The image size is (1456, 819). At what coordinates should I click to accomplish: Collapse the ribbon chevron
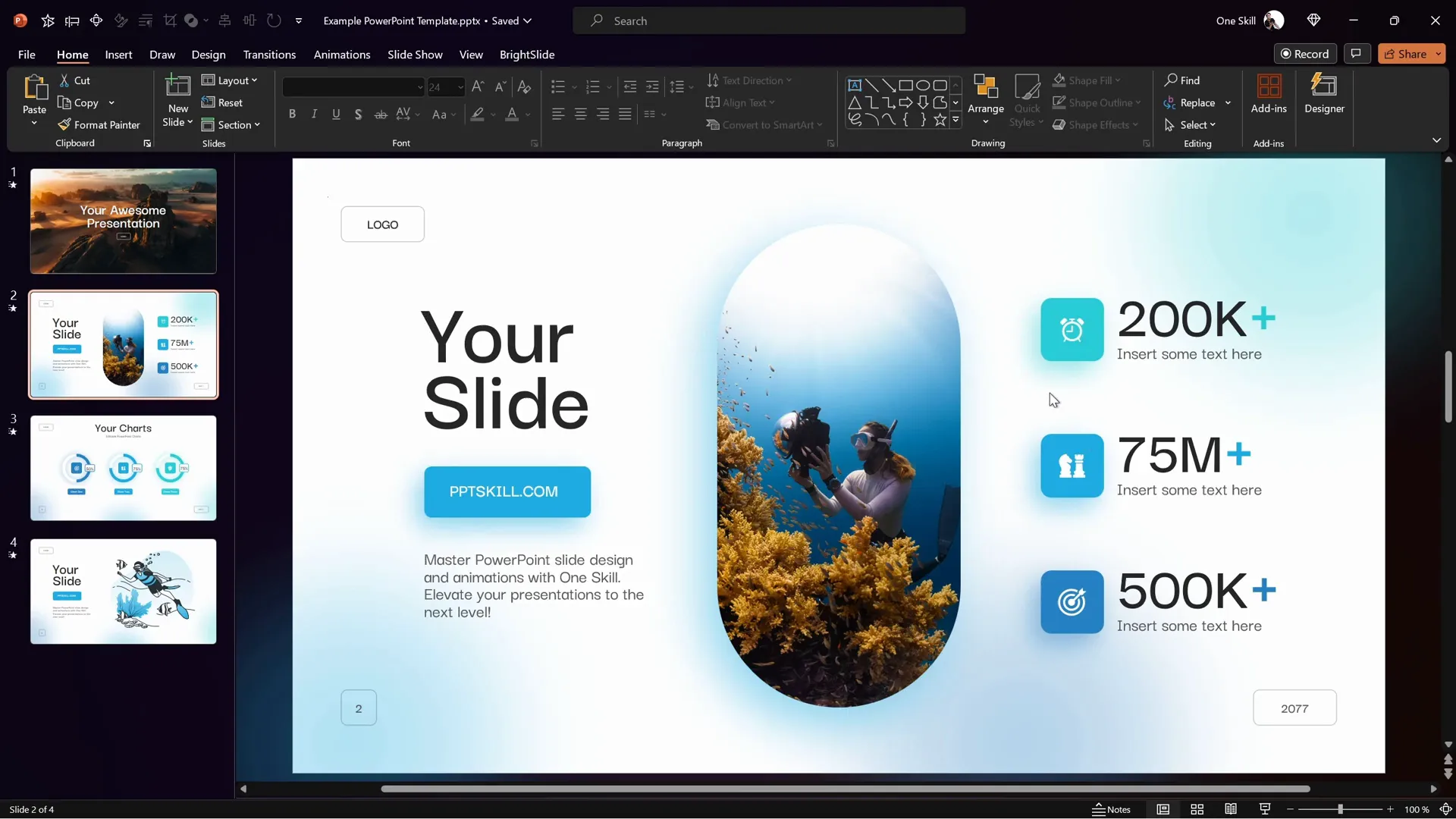[1436, 140]
